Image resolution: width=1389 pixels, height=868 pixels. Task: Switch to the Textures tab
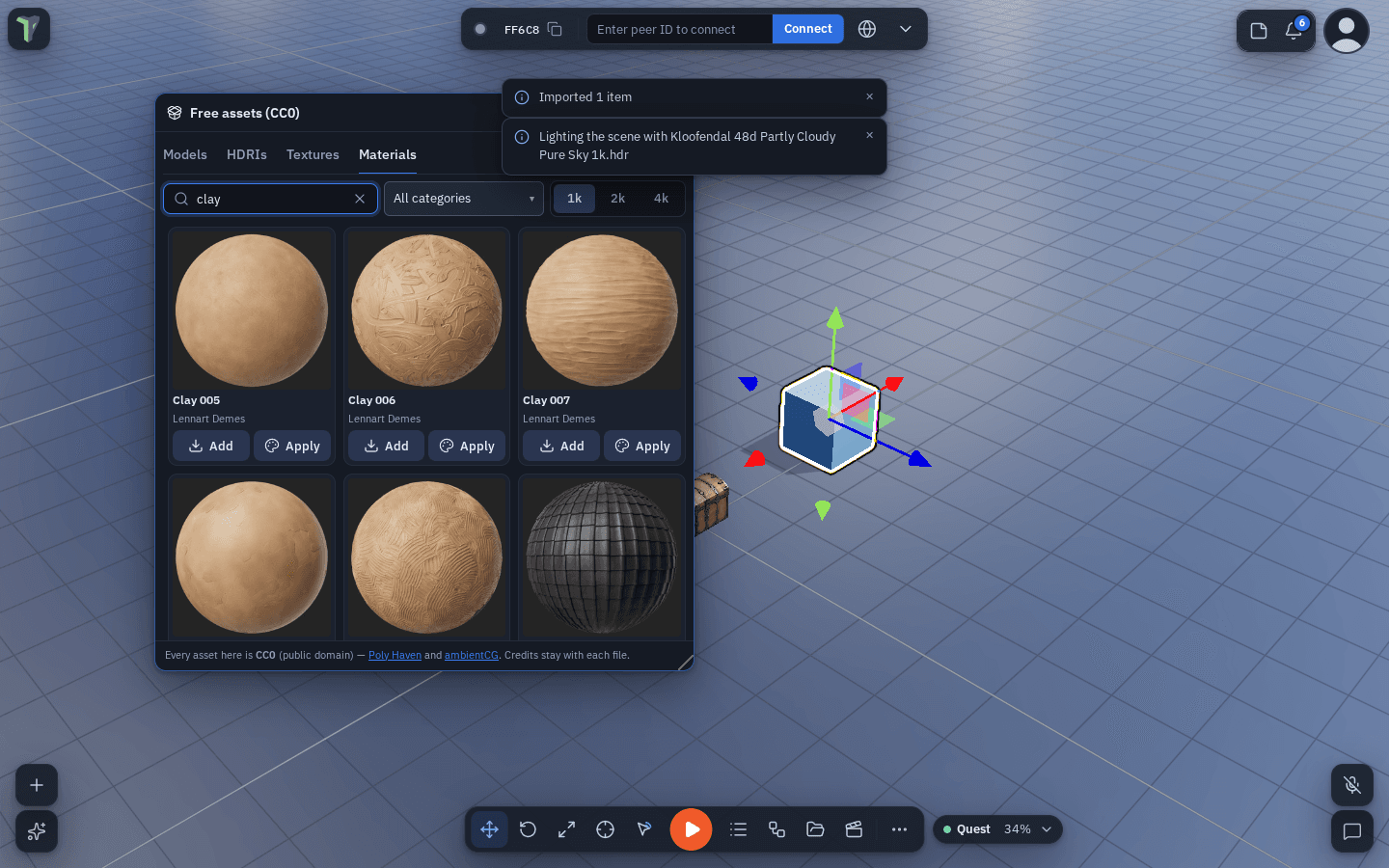[313, 154]
